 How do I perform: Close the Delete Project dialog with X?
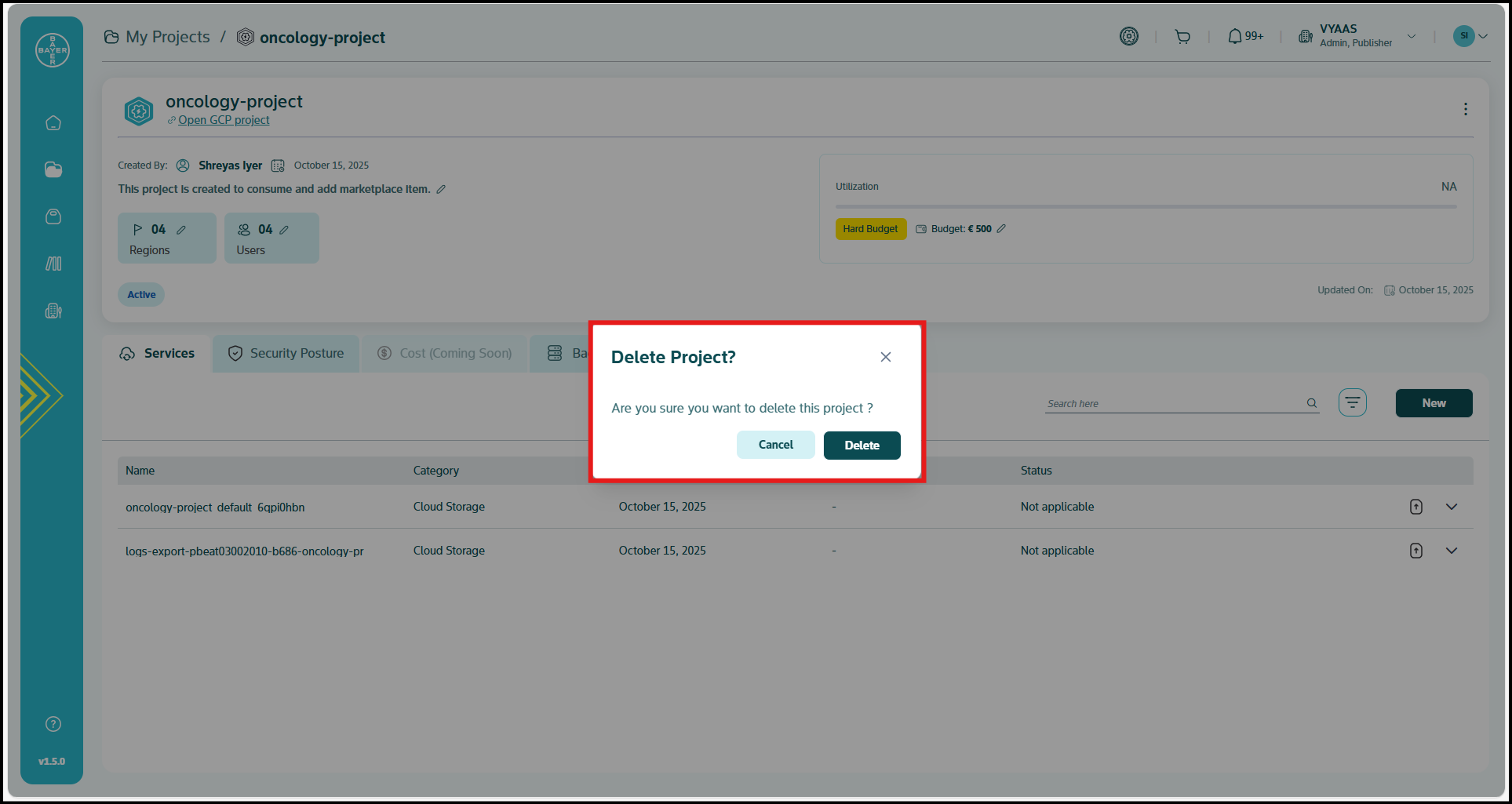(885, 357)
